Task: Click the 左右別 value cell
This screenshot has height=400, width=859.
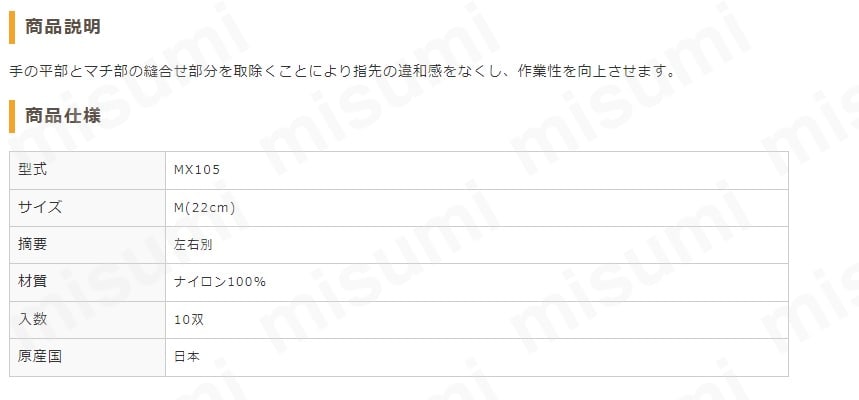Action: [477, 245]
